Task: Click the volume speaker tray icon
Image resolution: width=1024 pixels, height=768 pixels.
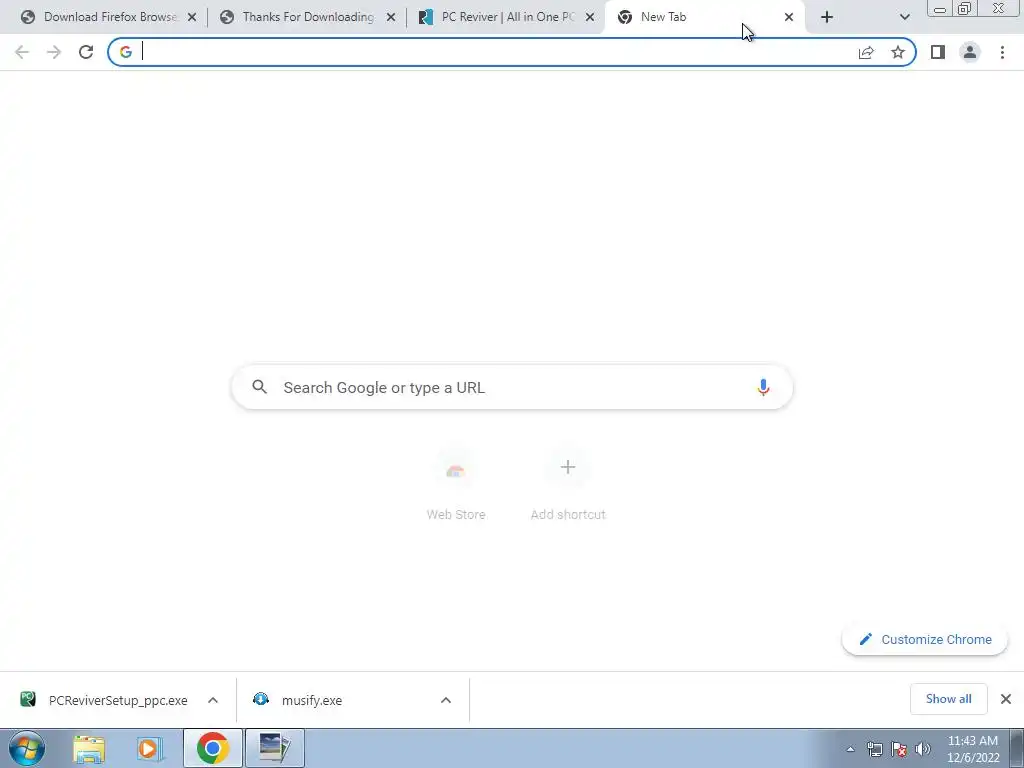Action: pos(923,749)
